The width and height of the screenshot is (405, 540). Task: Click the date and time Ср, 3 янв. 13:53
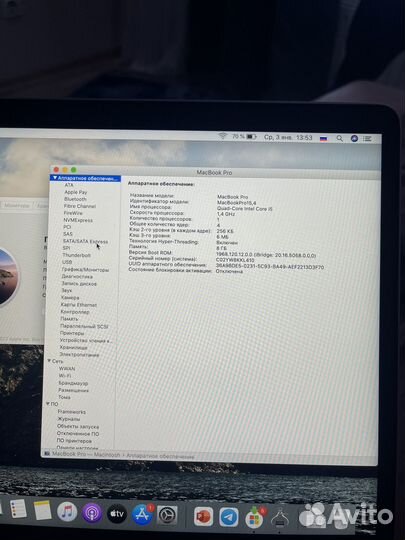click(x=288, y=137)
